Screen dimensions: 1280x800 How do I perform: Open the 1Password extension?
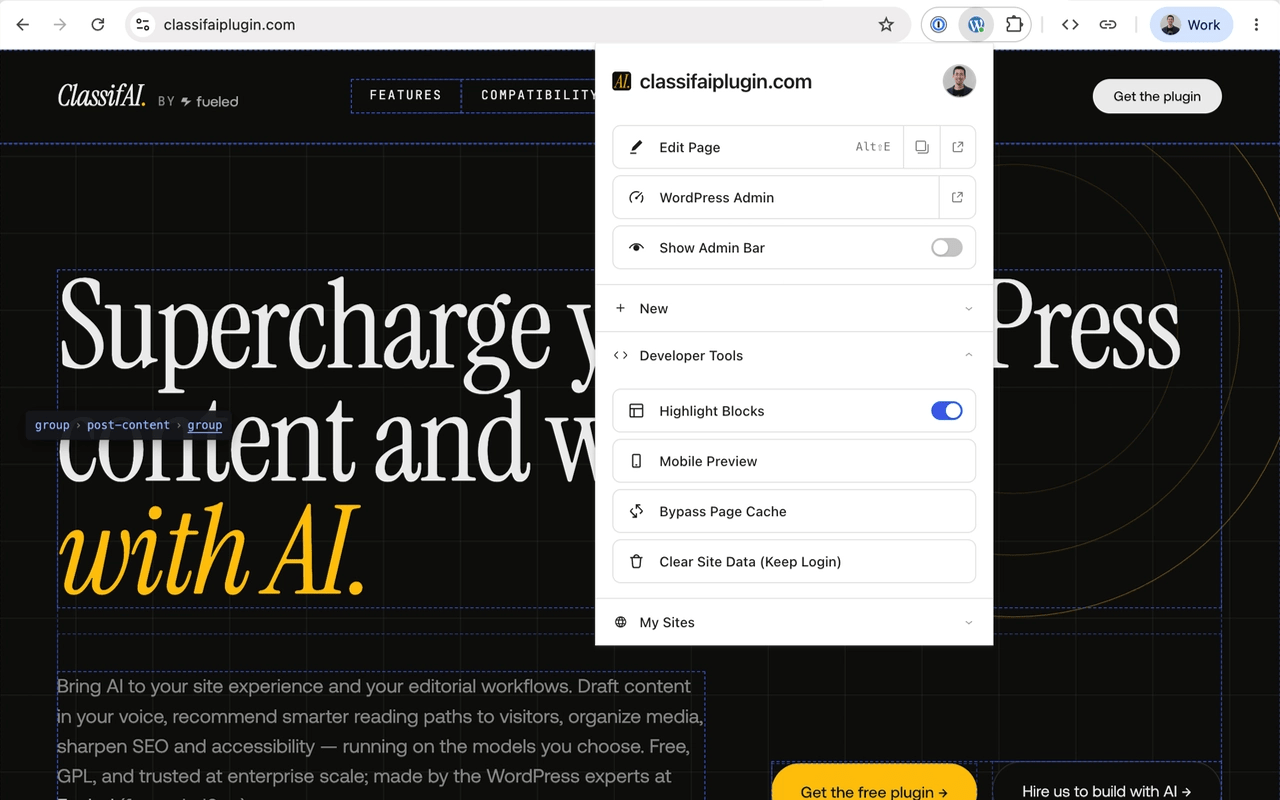tap(938, 25)
